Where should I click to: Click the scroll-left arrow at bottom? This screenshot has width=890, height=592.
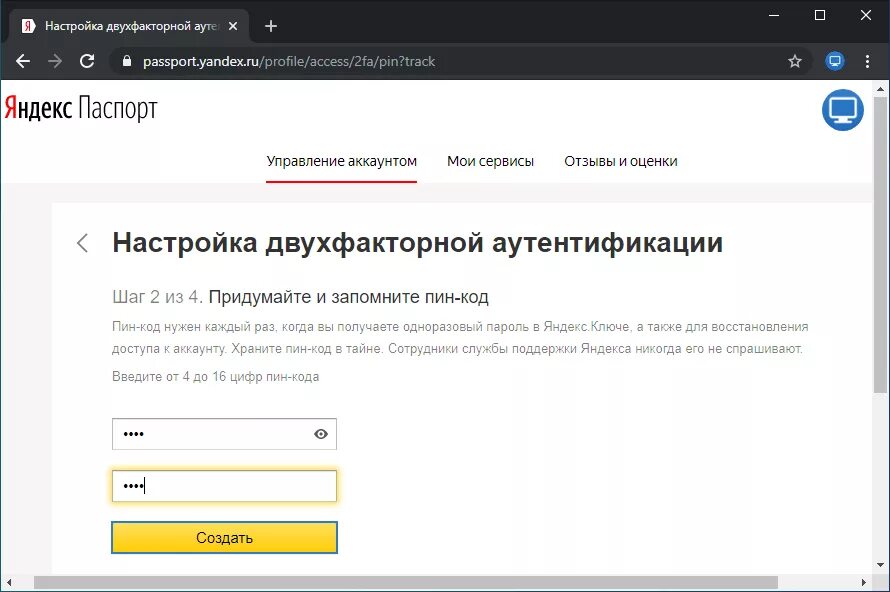tap(9, 582)
